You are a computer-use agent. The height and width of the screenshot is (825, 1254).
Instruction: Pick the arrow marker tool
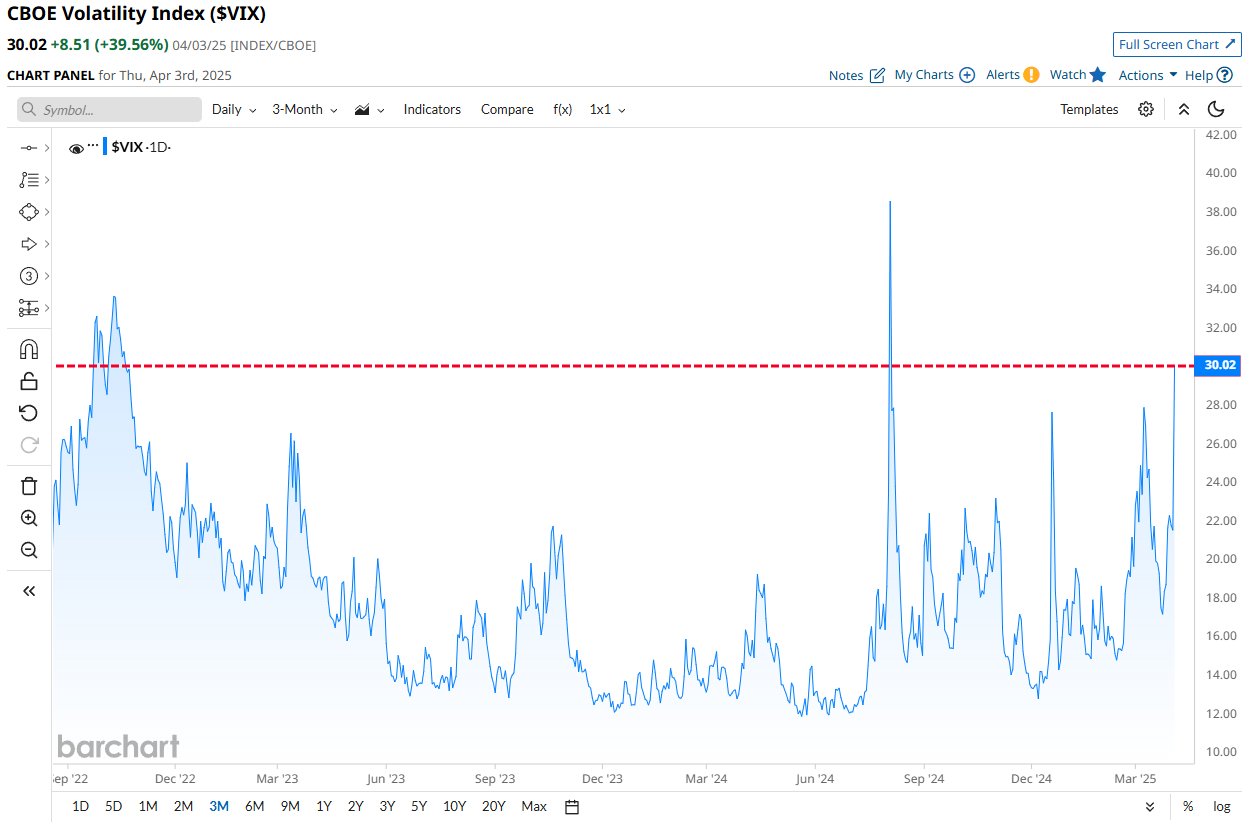coord(28,244)
